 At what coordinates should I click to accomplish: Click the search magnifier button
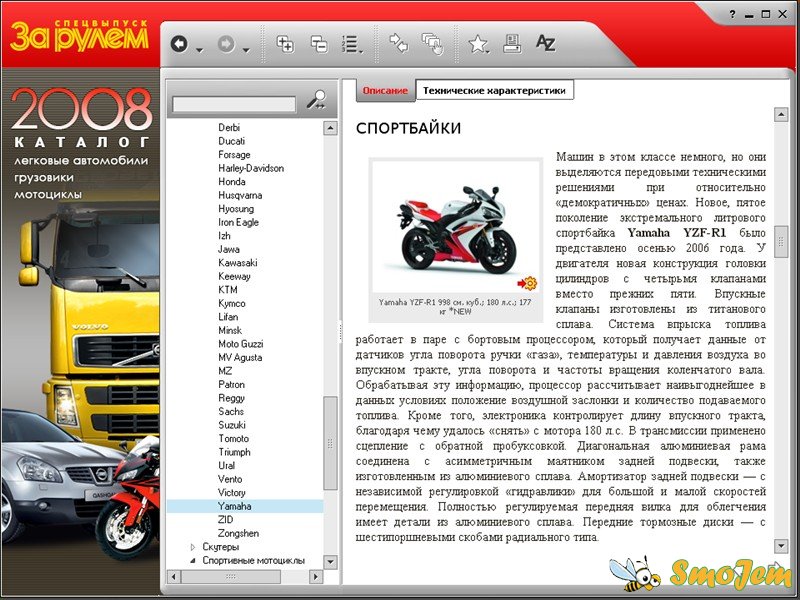(x=316, y=99)
